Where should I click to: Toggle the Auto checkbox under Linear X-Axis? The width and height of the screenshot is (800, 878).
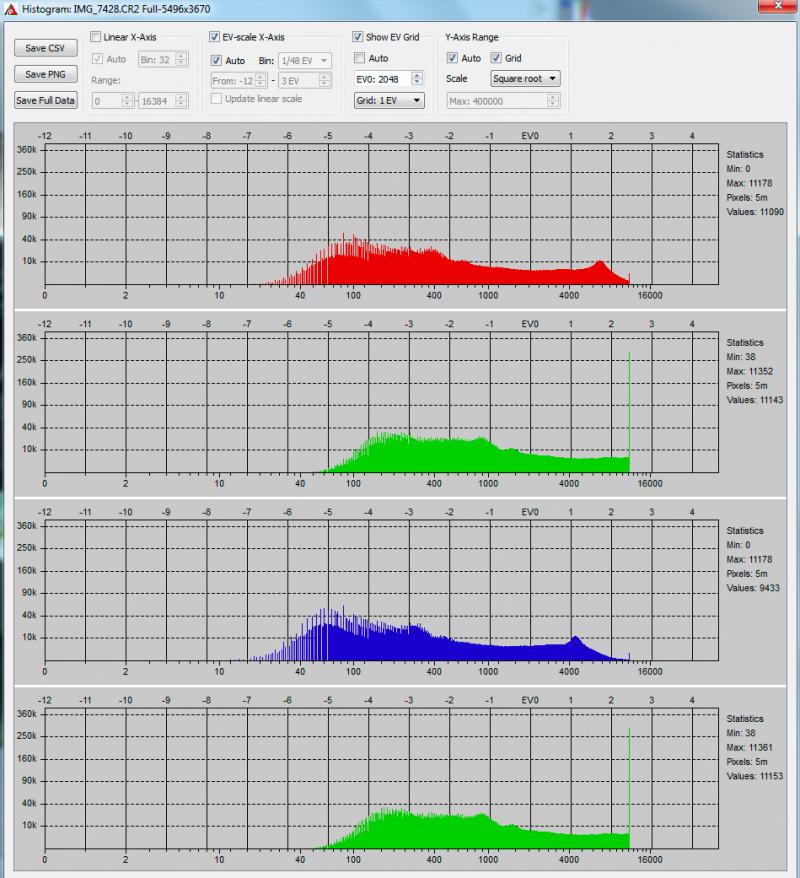pyautogui.click(x=97, y=59)
